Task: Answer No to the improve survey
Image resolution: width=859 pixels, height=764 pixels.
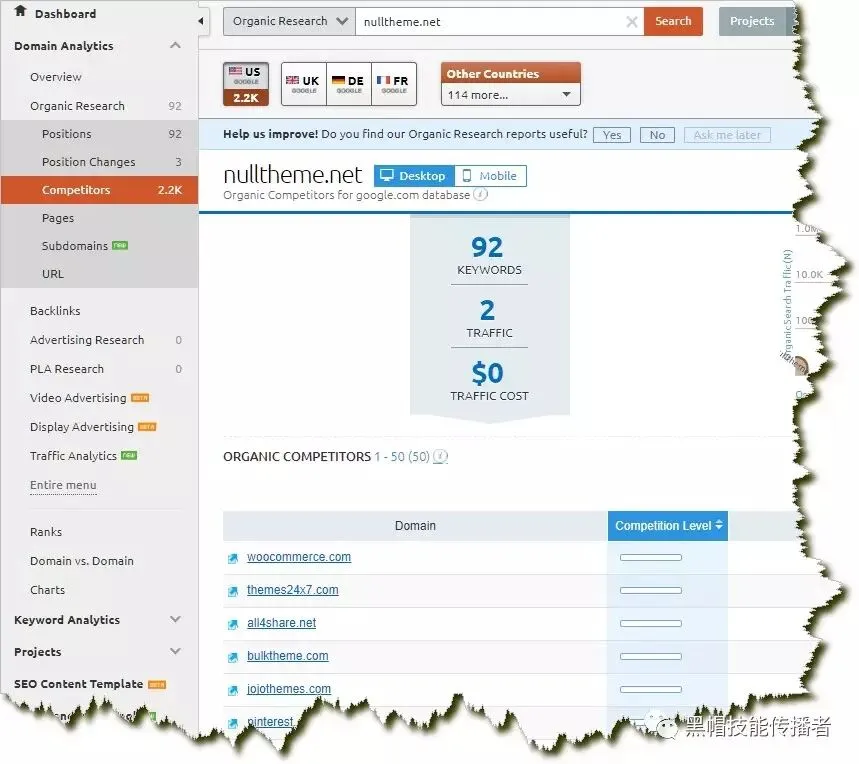Action: (x=657, y=135)
